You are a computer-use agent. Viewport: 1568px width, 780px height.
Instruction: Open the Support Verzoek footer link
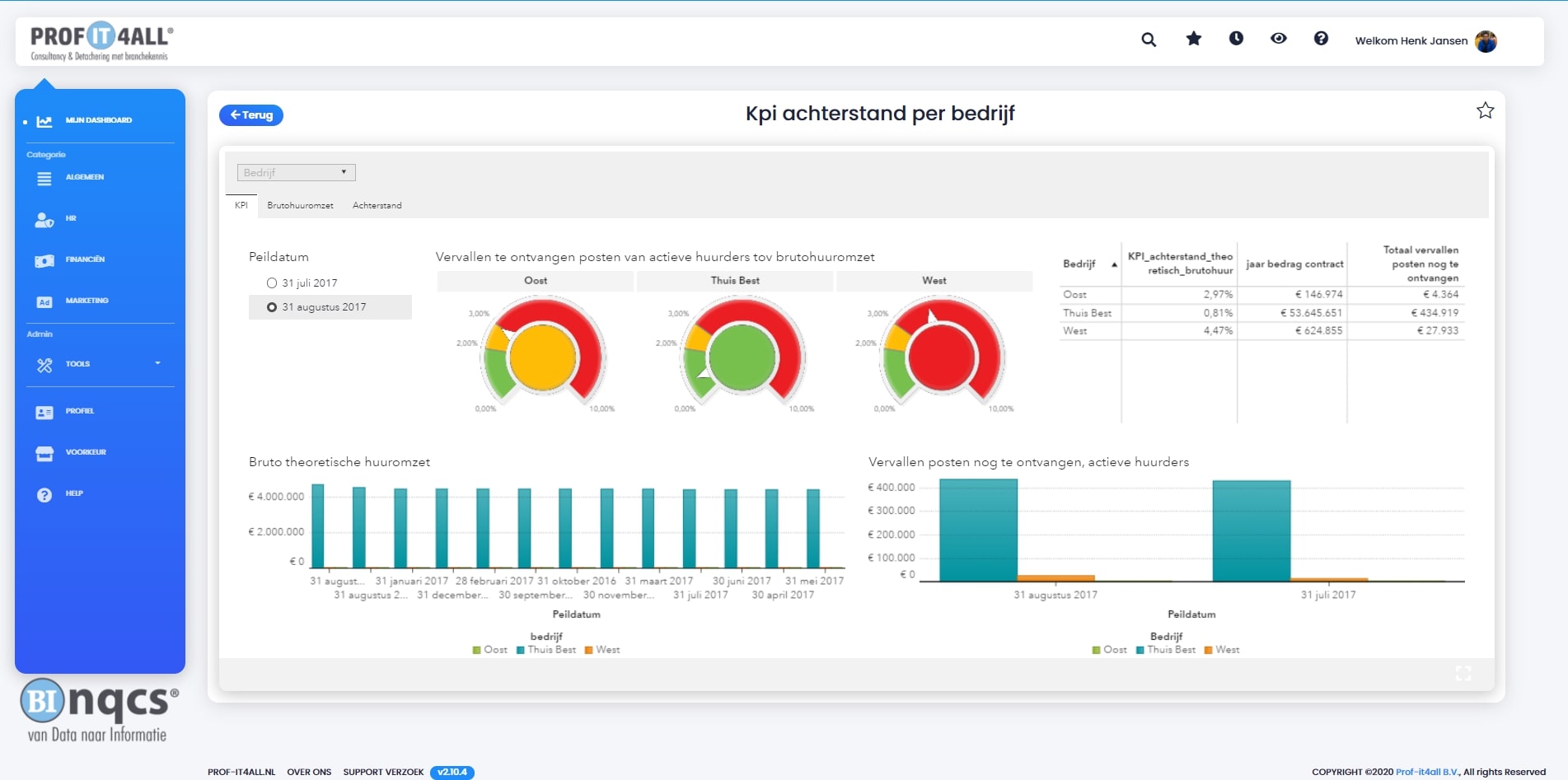point(383,773)
